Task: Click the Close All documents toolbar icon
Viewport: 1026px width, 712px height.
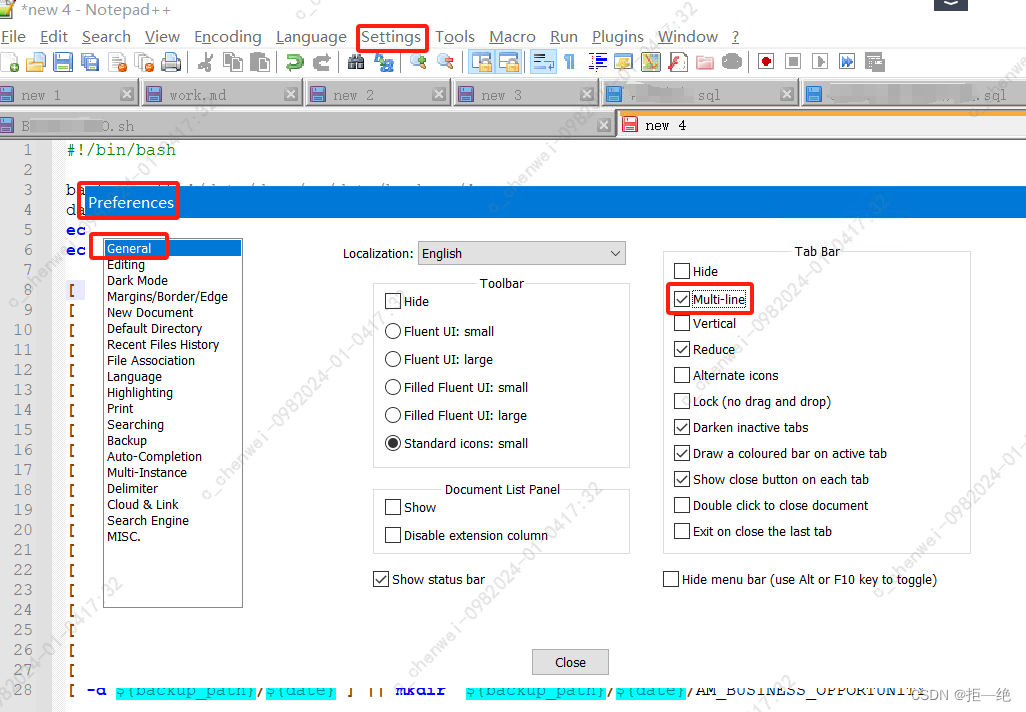Action: [144, 63]
